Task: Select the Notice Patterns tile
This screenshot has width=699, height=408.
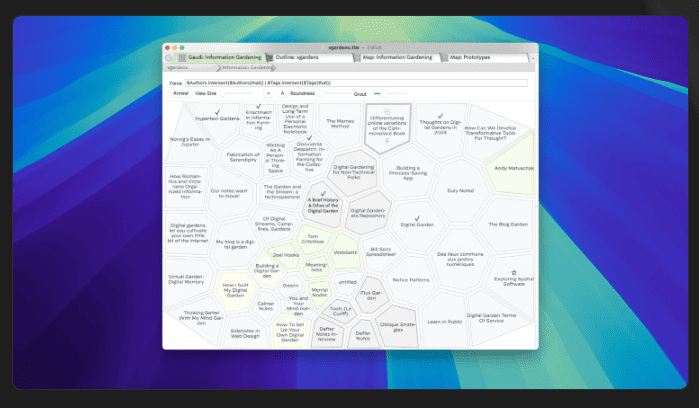Action: 411,280
